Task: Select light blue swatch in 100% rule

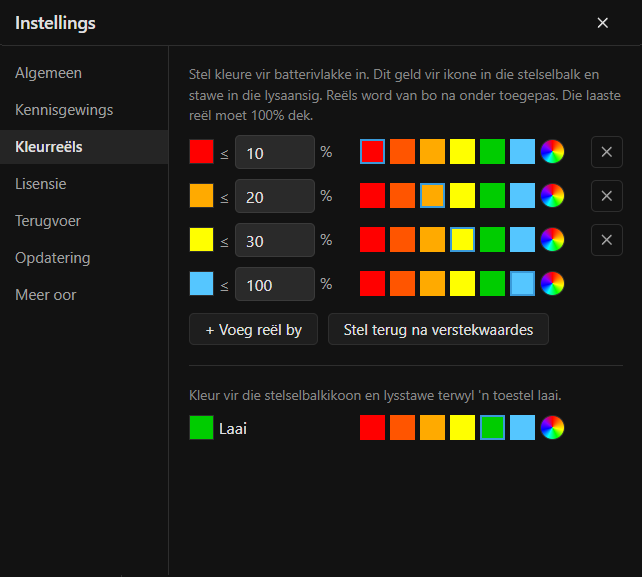Action: (x=522, y=283)
